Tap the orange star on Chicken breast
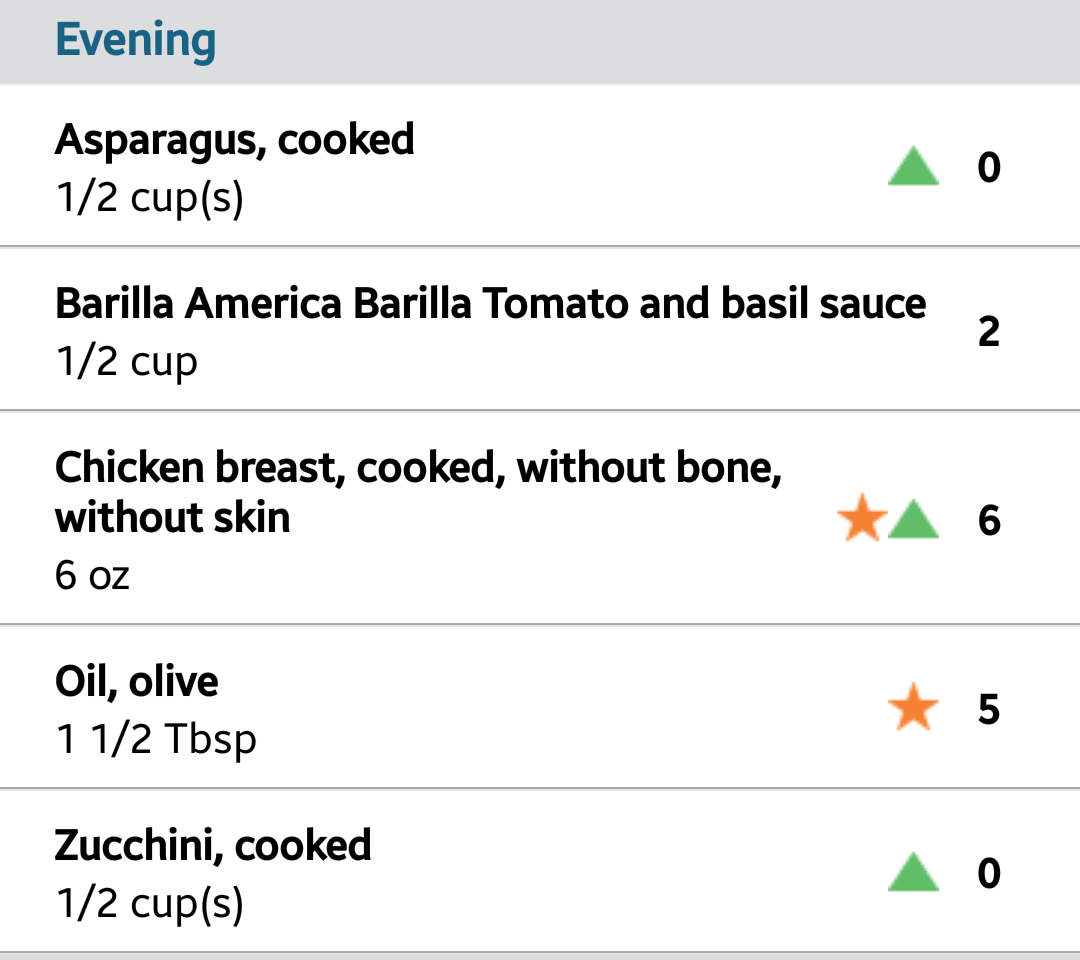This screenshot has width=1080, height=960. tap(861, 521)
